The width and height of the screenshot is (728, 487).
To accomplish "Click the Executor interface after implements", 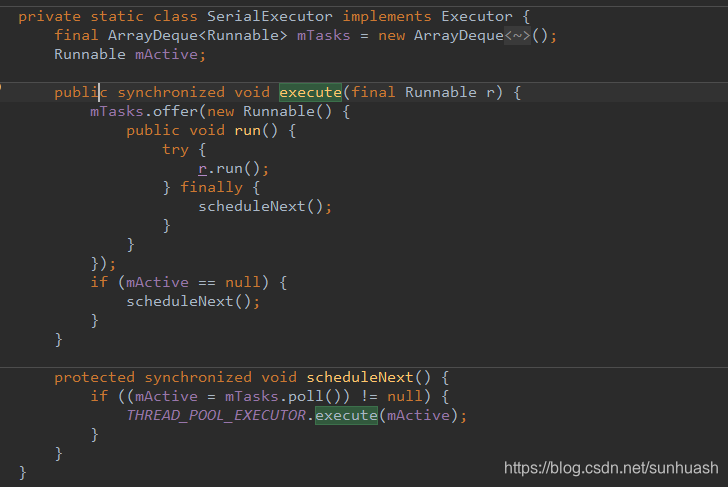I will coord(477,17).
